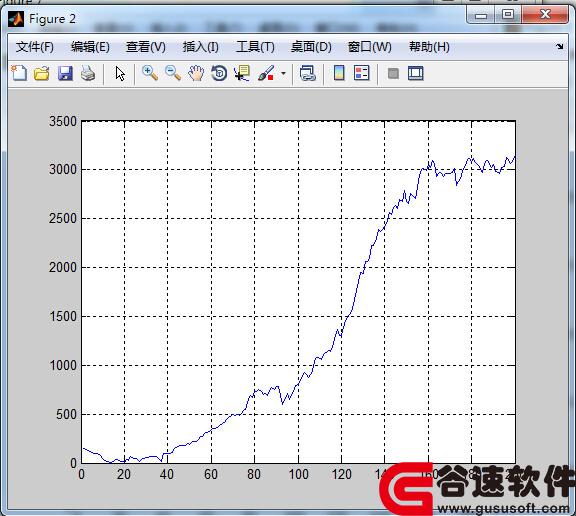Viewport: 576px width, 516px height.
Task: Open the 窗口(W) menu
Action: click(x=370, y=47)
